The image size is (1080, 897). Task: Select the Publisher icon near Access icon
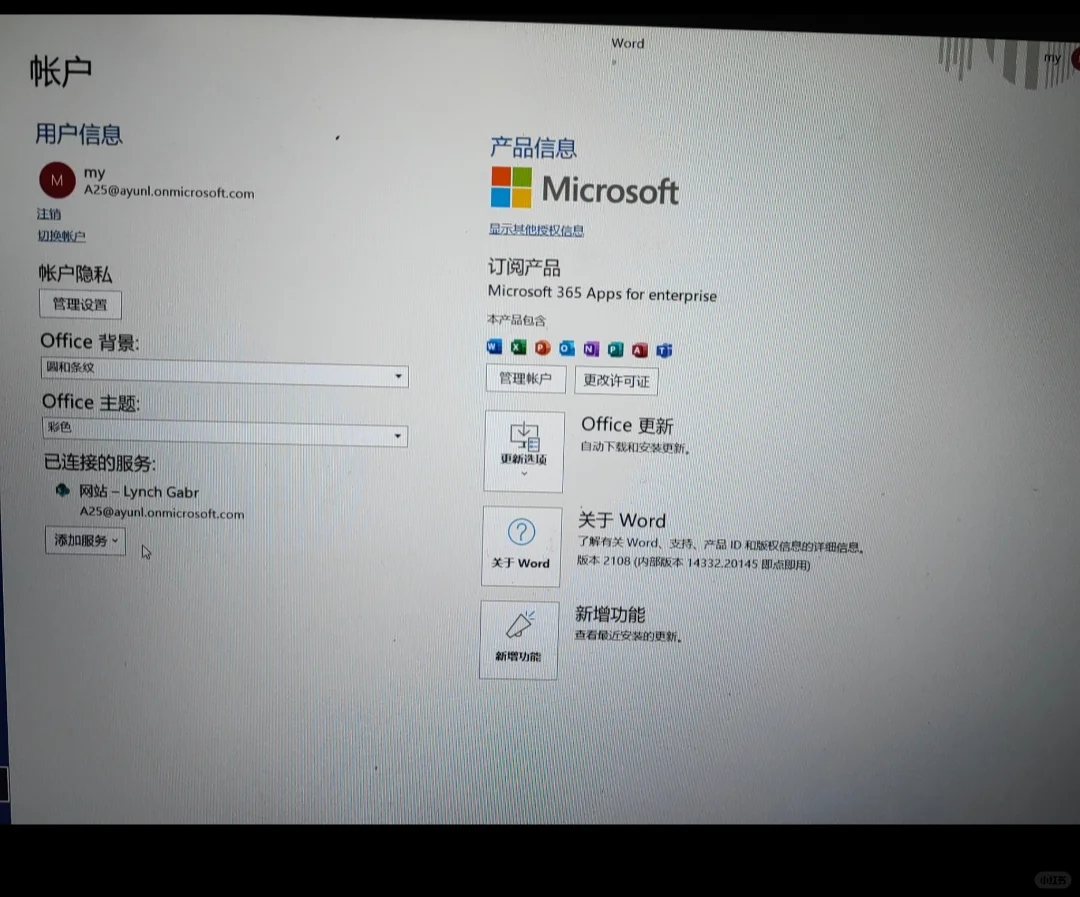pyautogui.click(x=615, y=349)
